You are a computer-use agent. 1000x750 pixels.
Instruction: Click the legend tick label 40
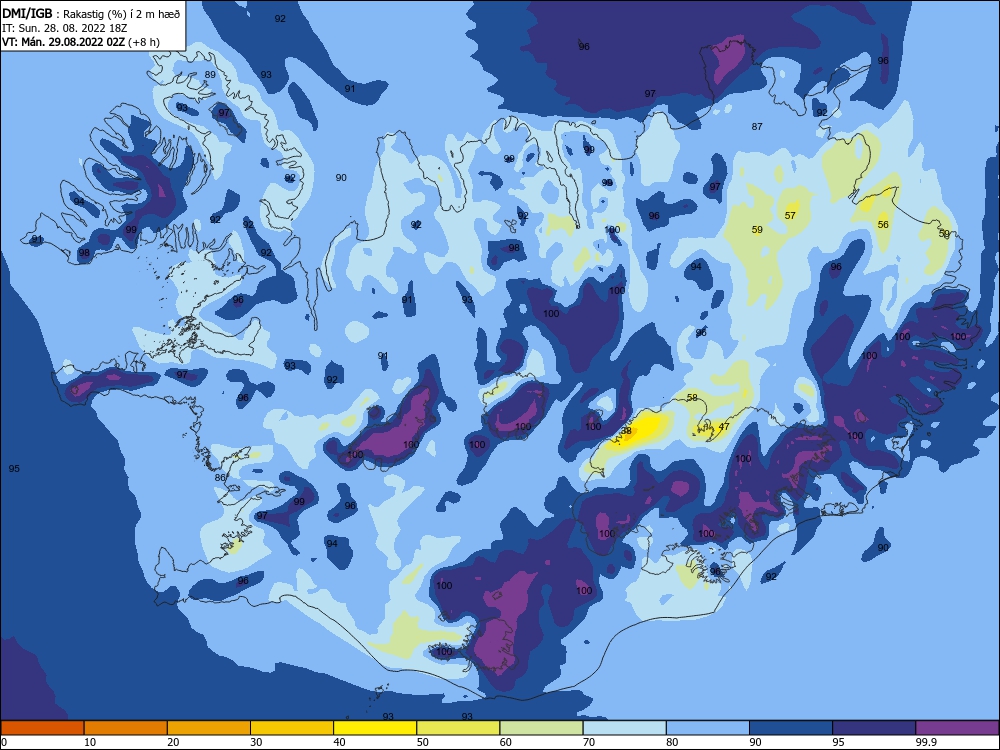pos(340,742)
